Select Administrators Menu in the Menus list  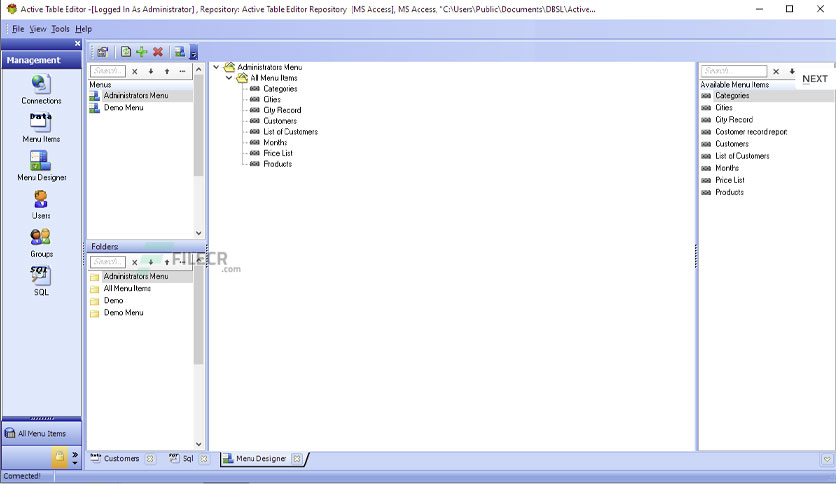141,95
